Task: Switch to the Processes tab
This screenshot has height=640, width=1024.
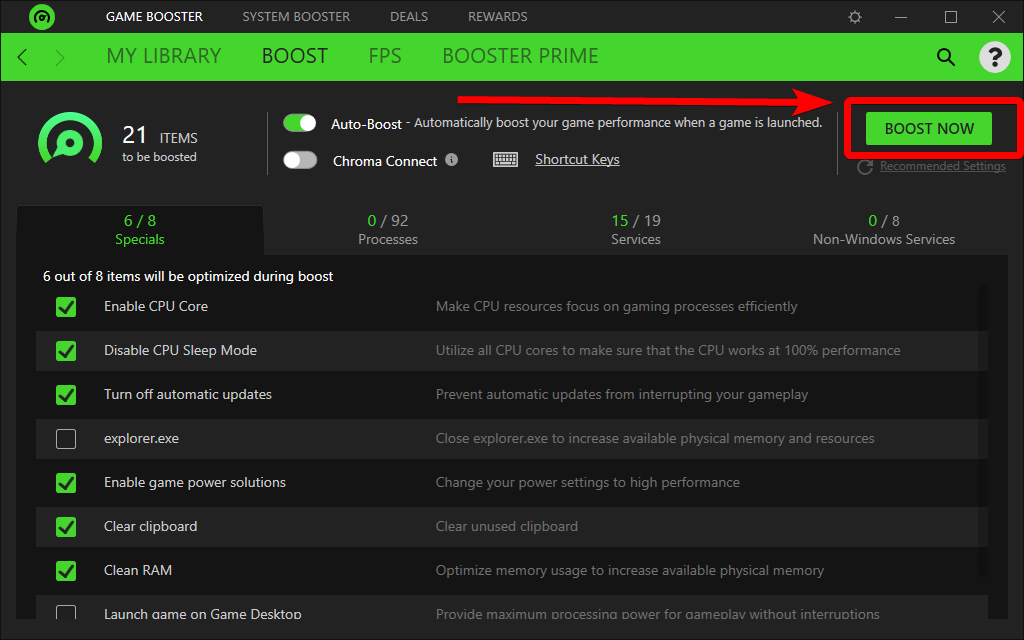Action: click(x=388, y=230)
